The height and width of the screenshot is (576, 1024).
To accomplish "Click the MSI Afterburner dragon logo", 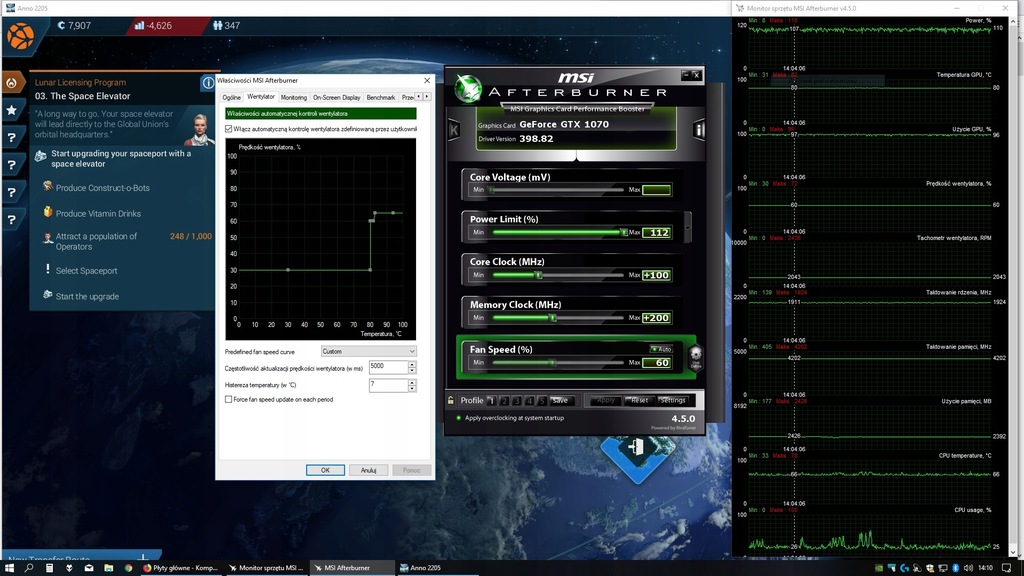I will pyautogui.click(x=468, y=89).
